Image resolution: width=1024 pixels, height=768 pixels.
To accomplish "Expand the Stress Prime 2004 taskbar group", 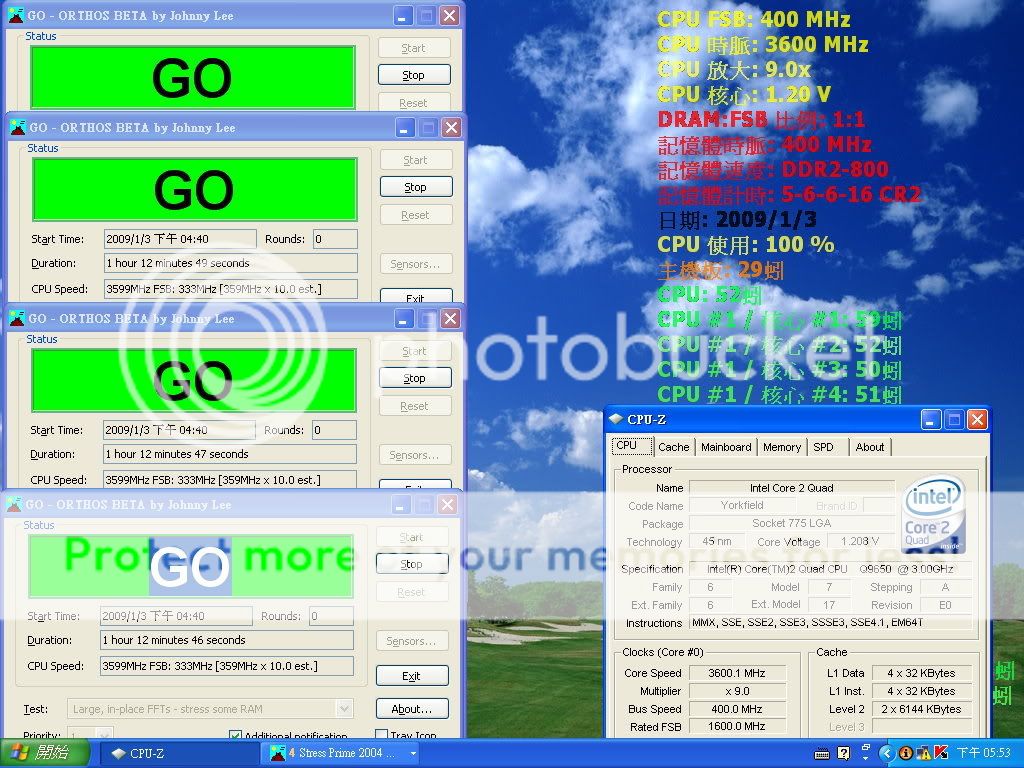I will pyautogui.click(x=413, y=753).
